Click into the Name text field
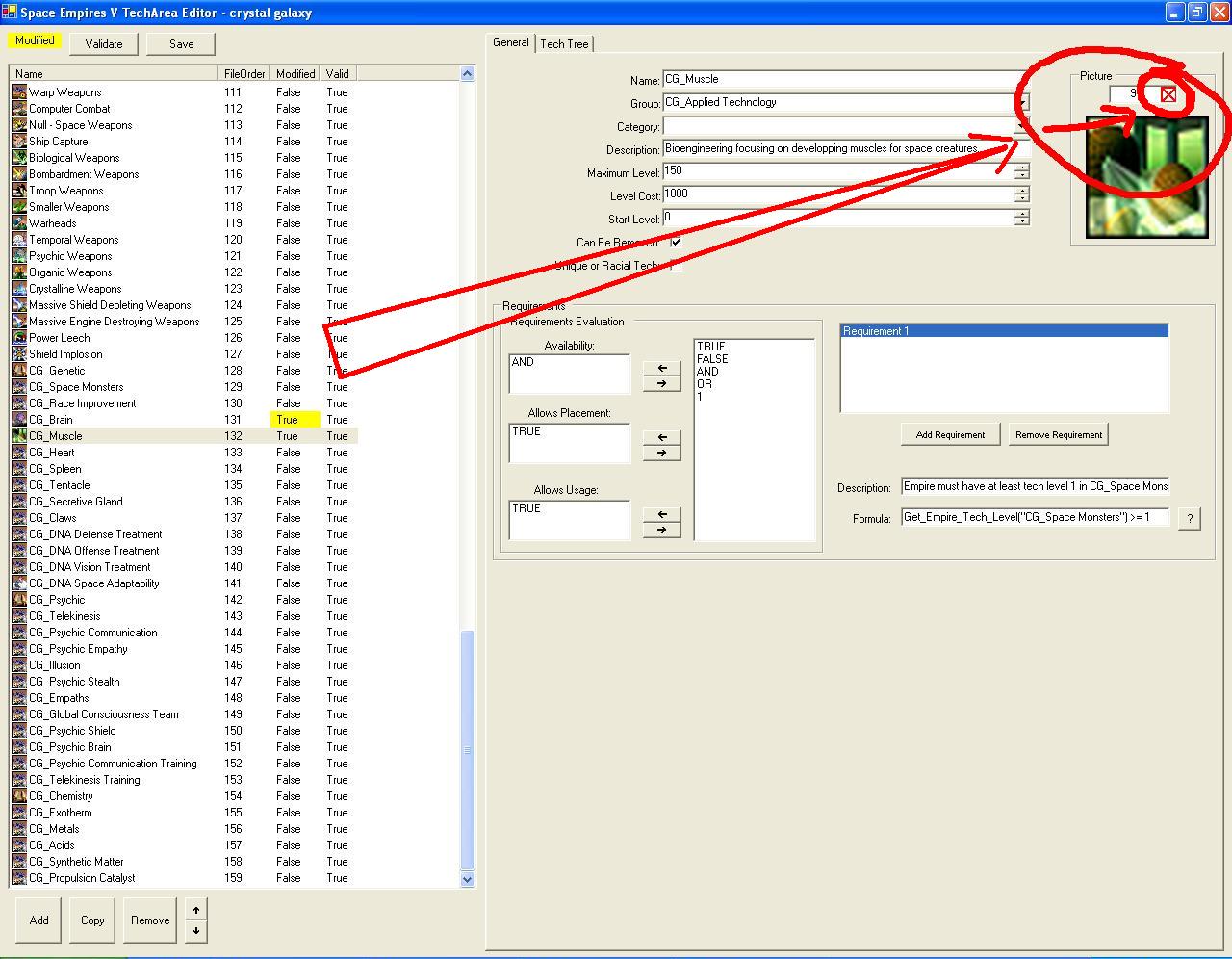The height and width of the screenshot is (959, 1232). tap(837, 80)
